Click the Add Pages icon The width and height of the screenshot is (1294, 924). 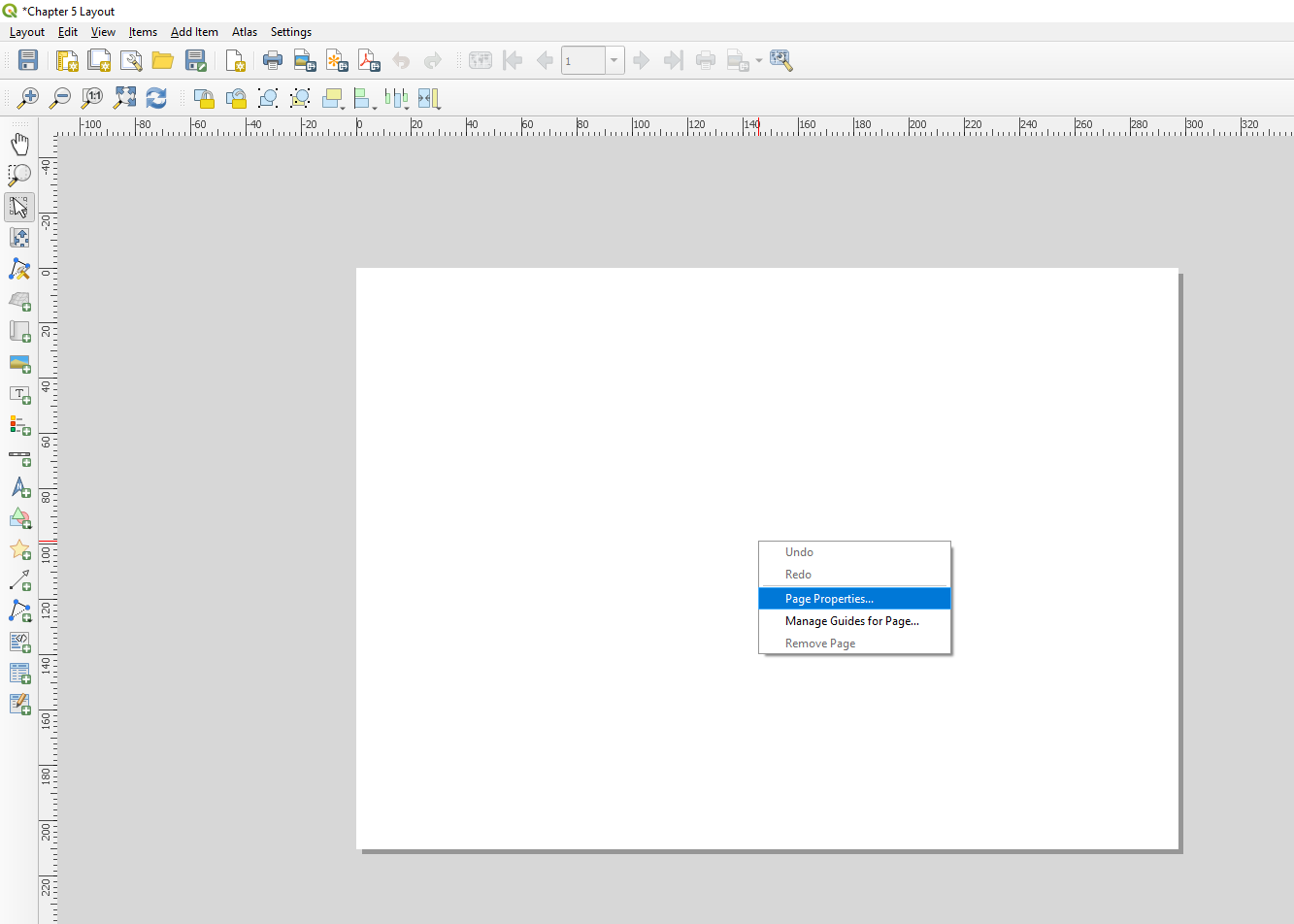[235, 60]
